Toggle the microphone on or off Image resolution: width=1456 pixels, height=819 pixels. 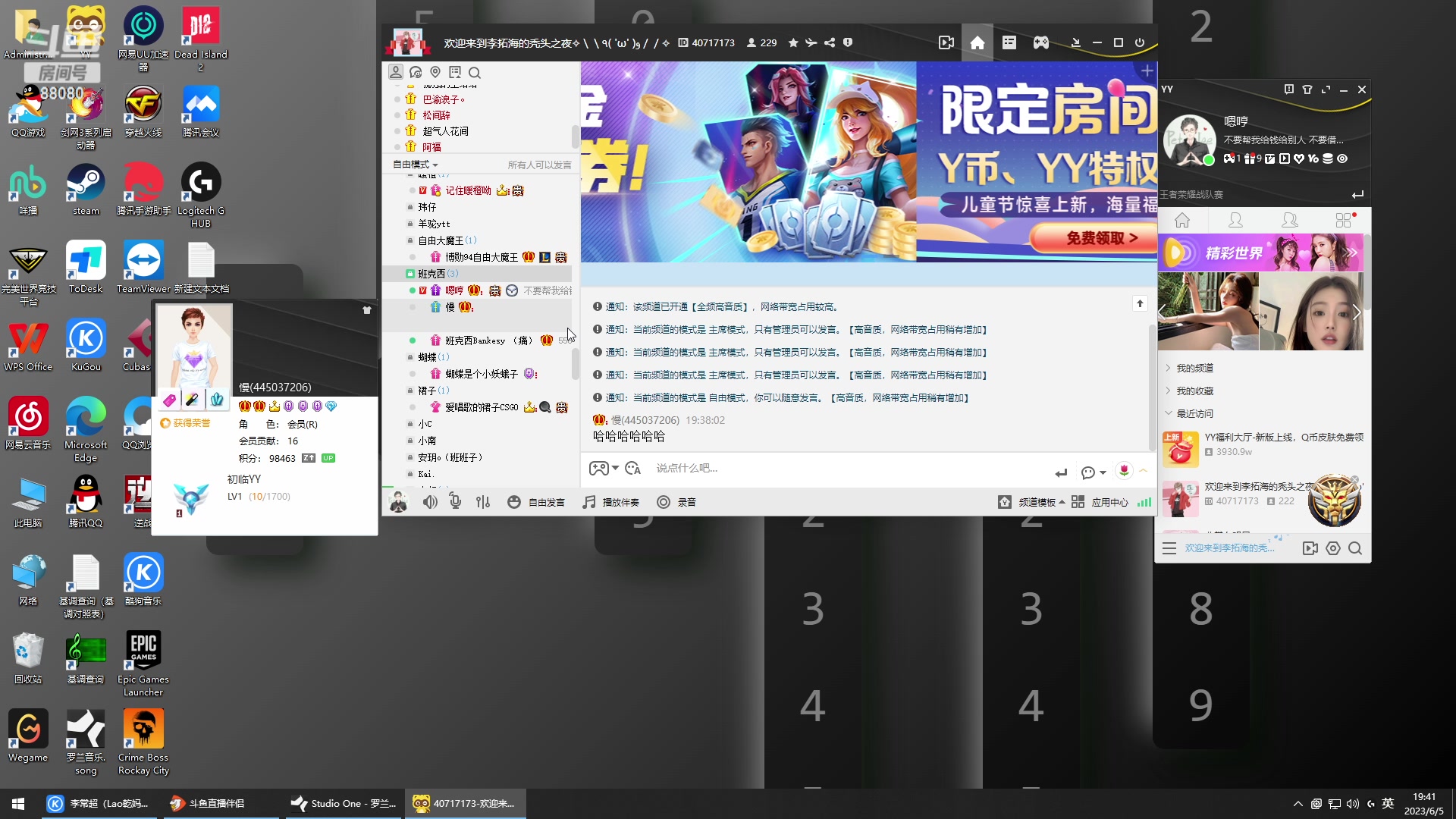(x=455, y=501)
